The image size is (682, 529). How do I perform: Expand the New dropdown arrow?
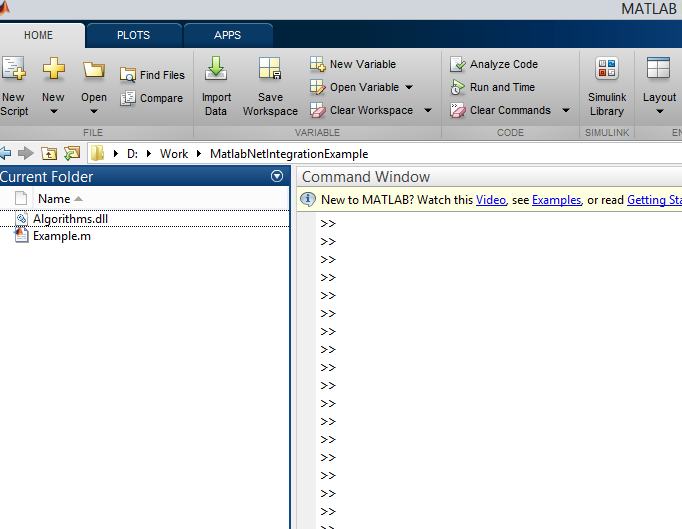[53, 111]
